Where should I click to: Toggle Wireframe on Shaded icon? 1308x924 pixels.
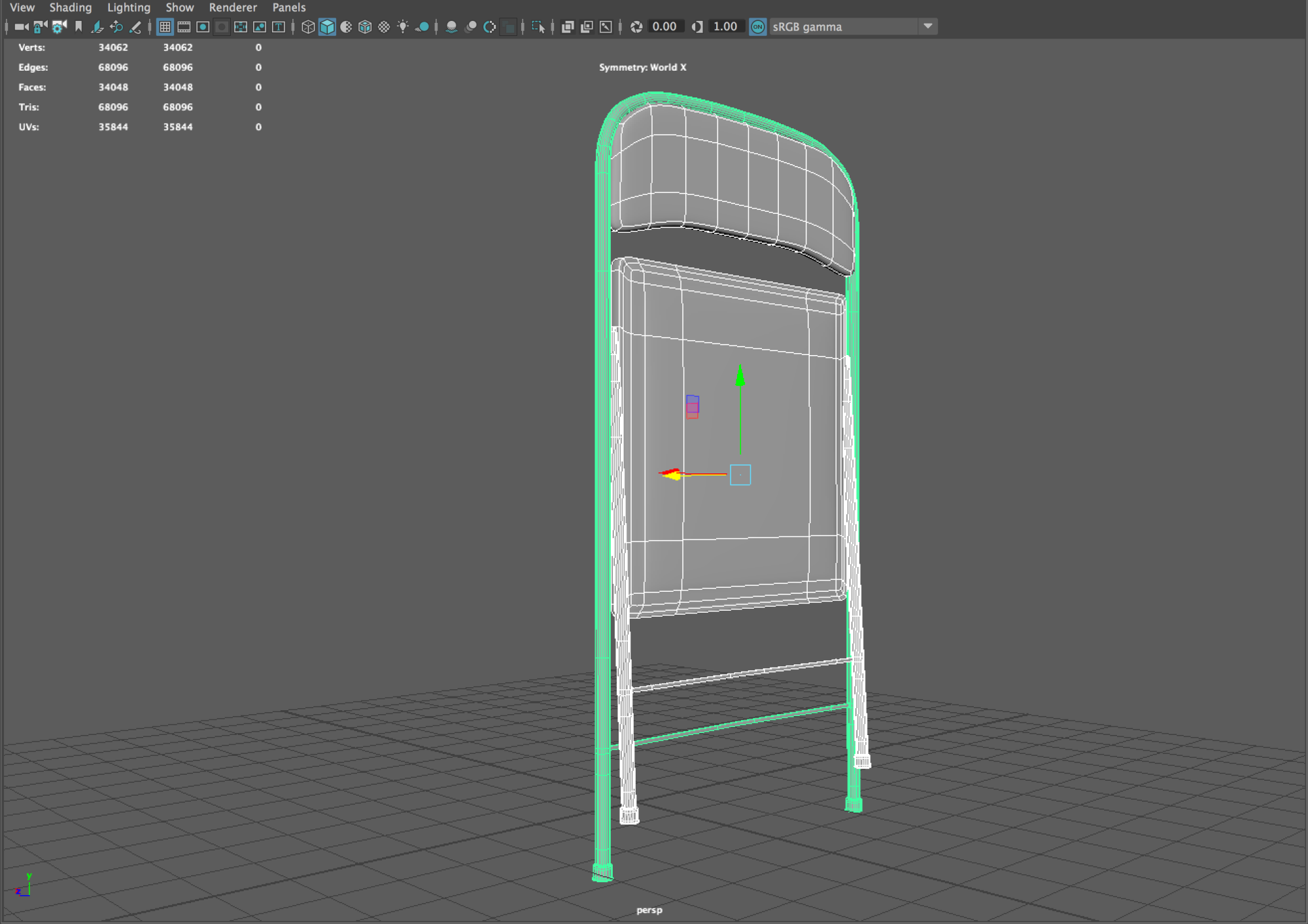365,27
